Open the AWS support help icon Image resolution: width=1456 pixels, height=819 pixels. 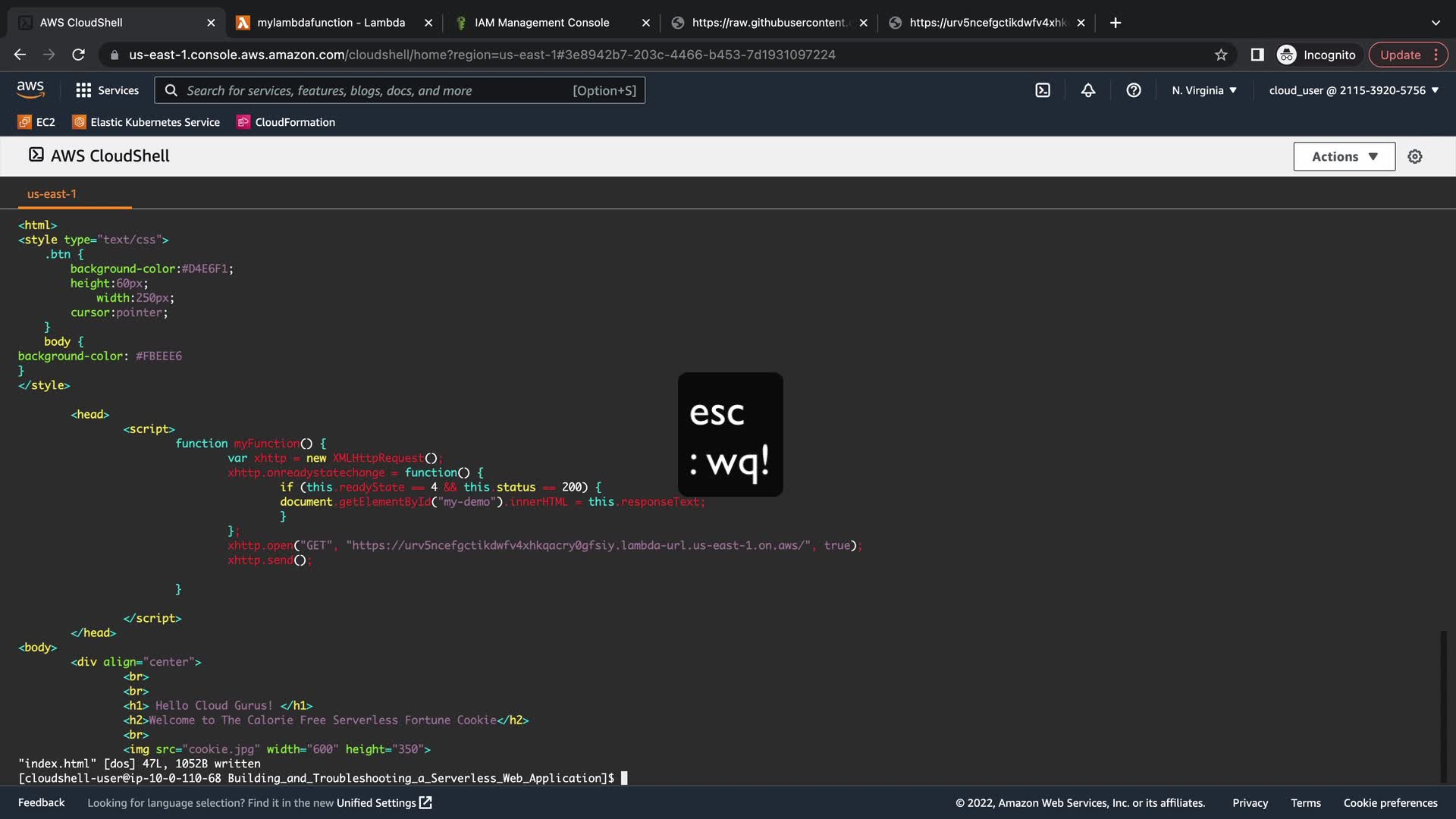pos(1134,90)
